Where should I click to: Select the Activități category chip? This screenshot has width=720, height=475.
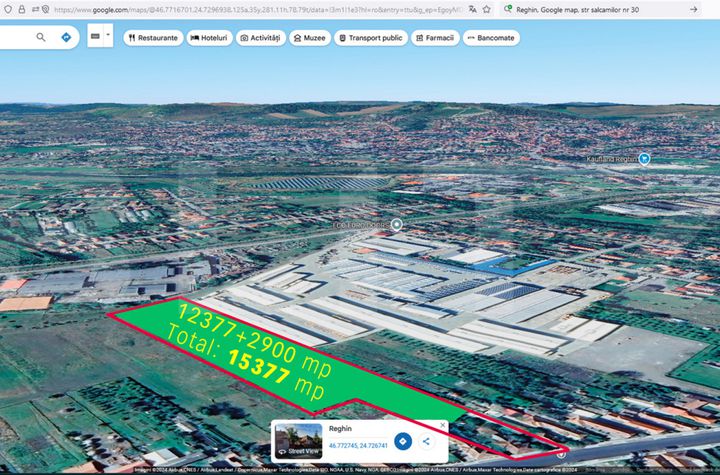pyautogui.click(x=259, y=38)
